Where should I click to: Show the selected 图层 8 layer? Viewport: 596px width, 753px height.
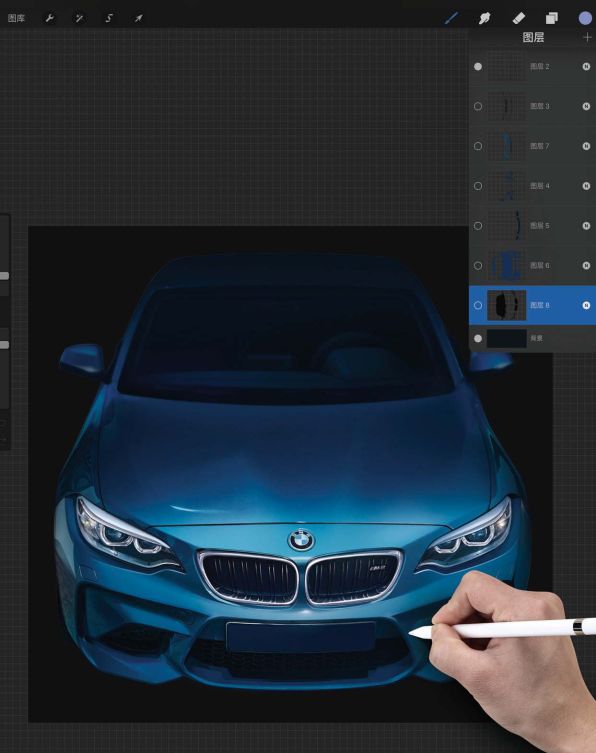pyautogui.click(x=478, y=305)
